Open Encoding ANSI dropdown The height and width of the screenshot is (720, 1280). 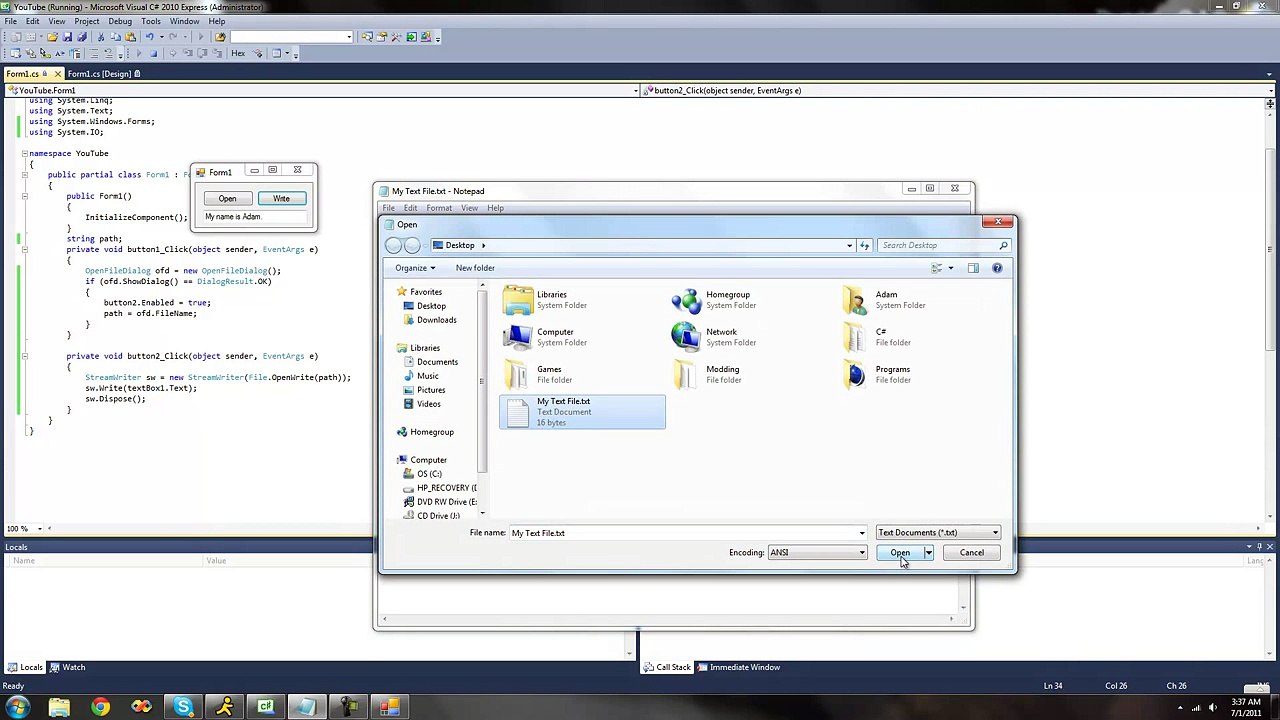[x=817, y=552]
